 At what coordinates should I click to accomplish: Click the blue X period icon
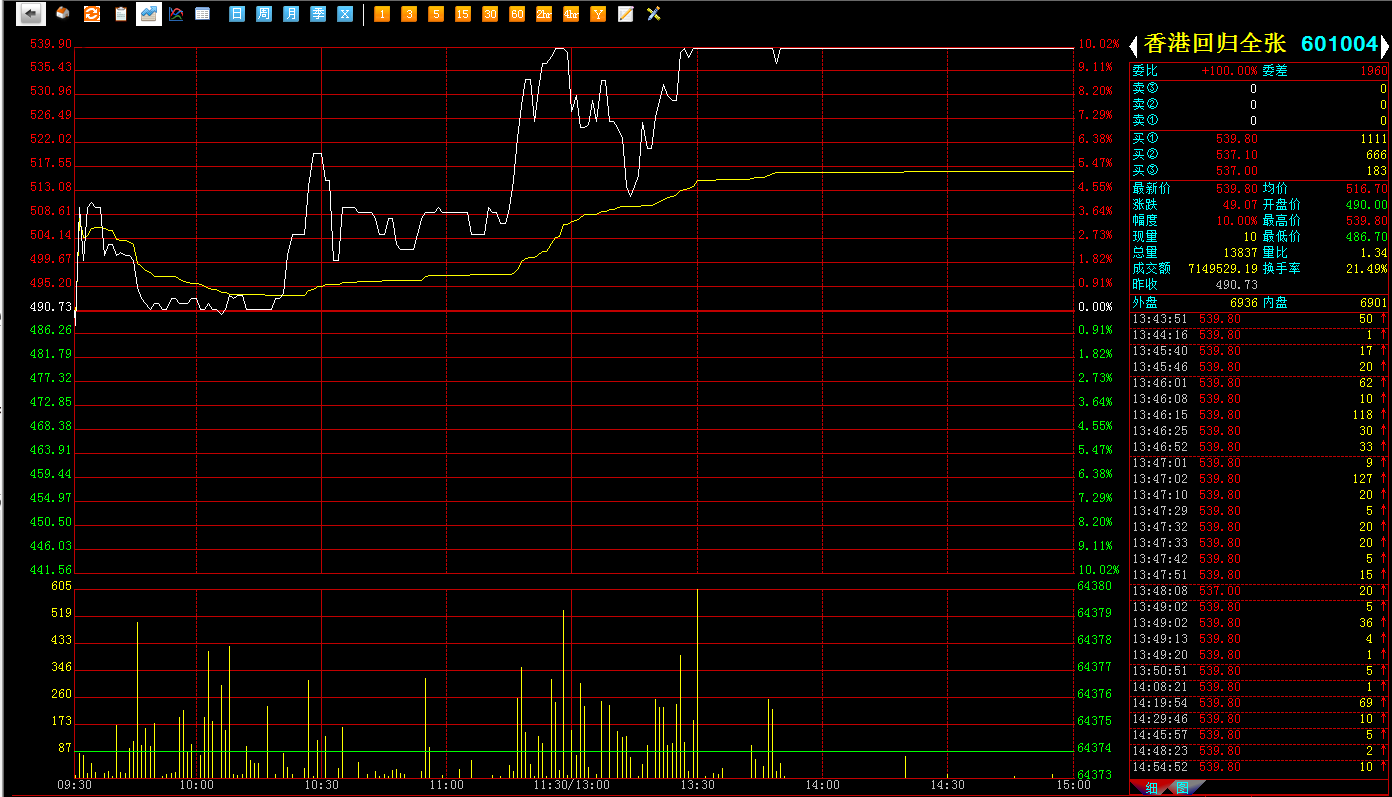[345, 14]
